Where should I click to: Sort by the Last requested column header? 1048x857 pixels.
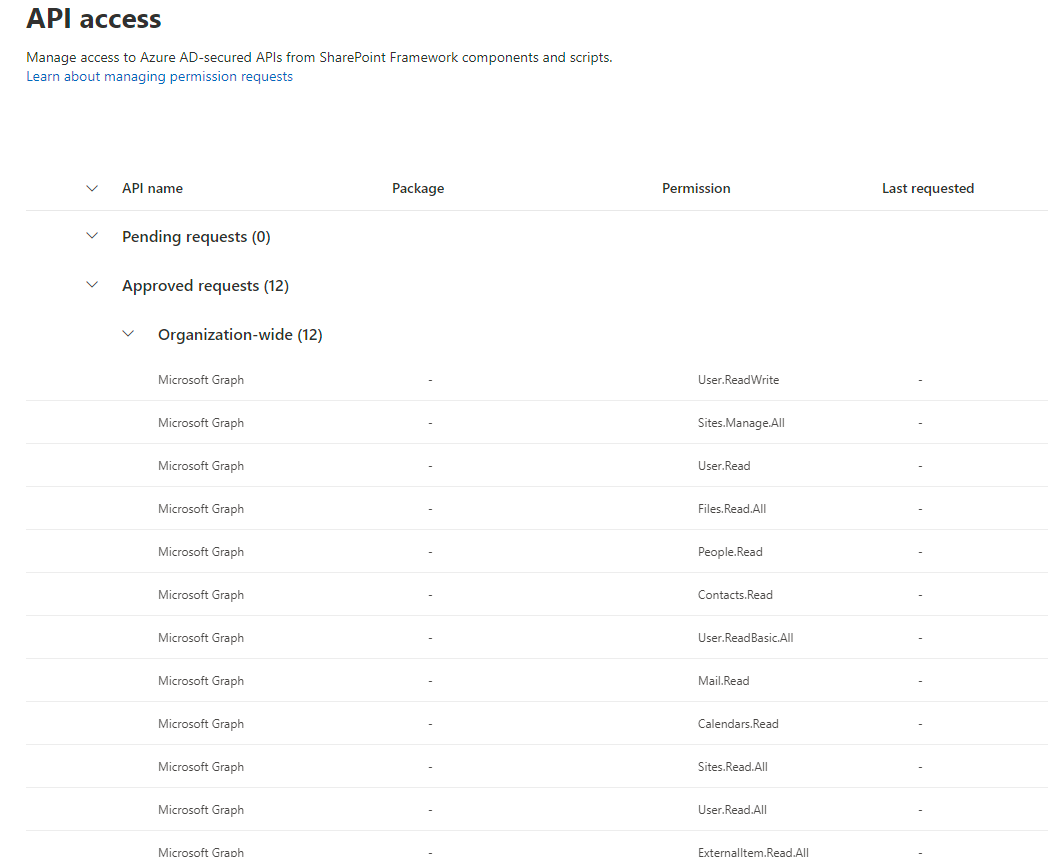click(x=928, y=188)
